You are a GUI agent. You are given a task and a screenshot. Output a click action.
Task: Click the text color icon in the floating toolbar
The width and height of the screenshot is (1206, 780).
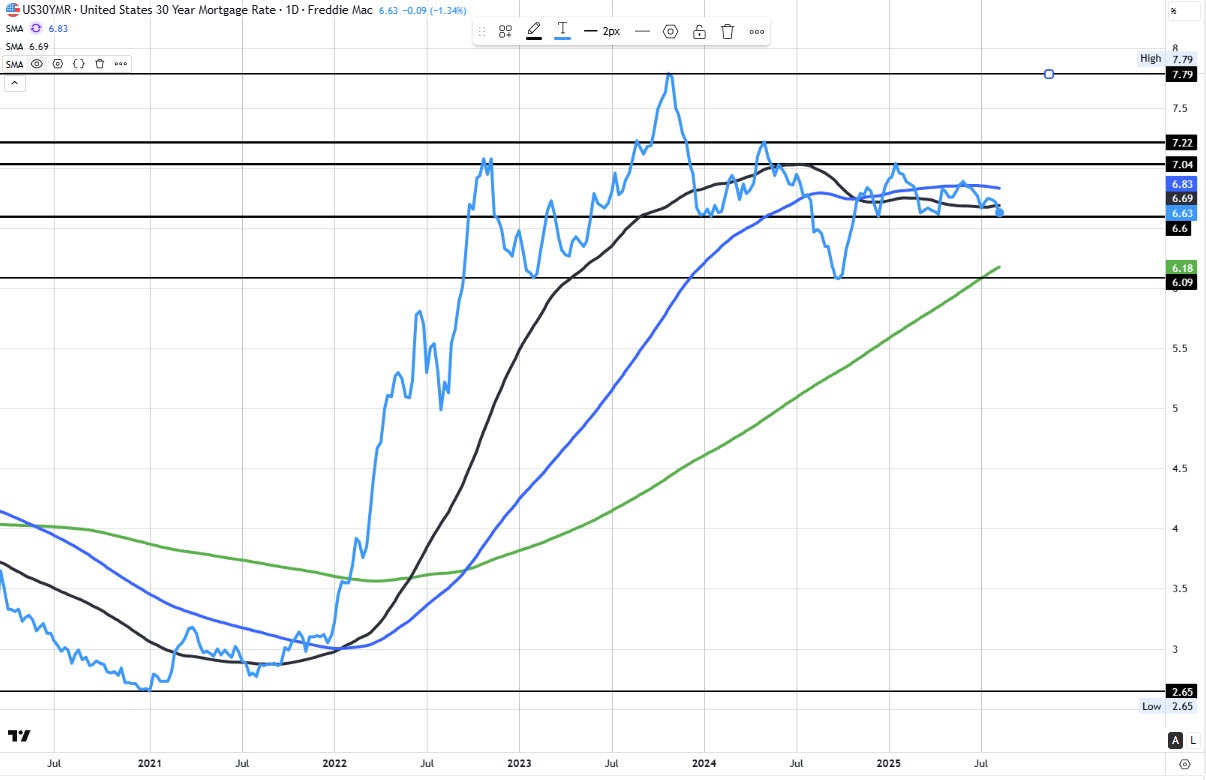click(561, 31)
